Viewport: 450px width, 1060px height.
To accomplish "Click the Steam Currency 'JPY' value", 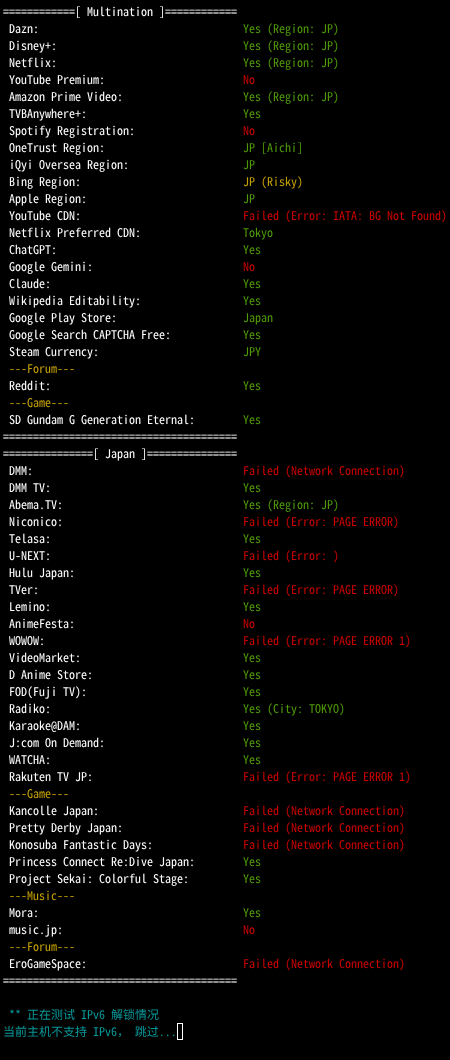I will (252, 352).
